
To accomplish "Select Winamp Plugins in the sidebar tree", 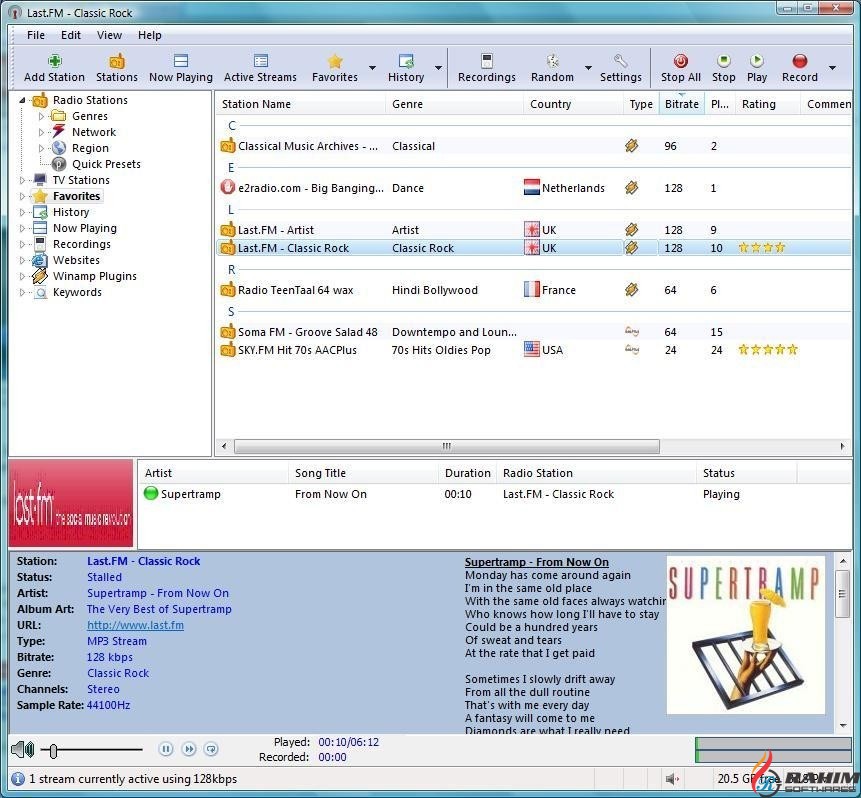I will 94,276.
